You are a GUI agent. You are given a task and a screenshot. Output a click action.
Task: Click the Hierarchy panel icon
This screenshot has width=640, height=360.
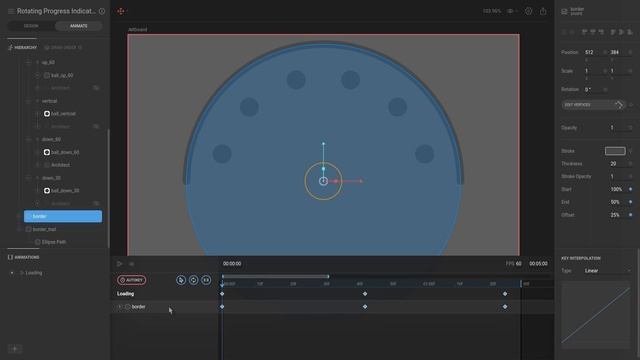click(x=10, y=47)
